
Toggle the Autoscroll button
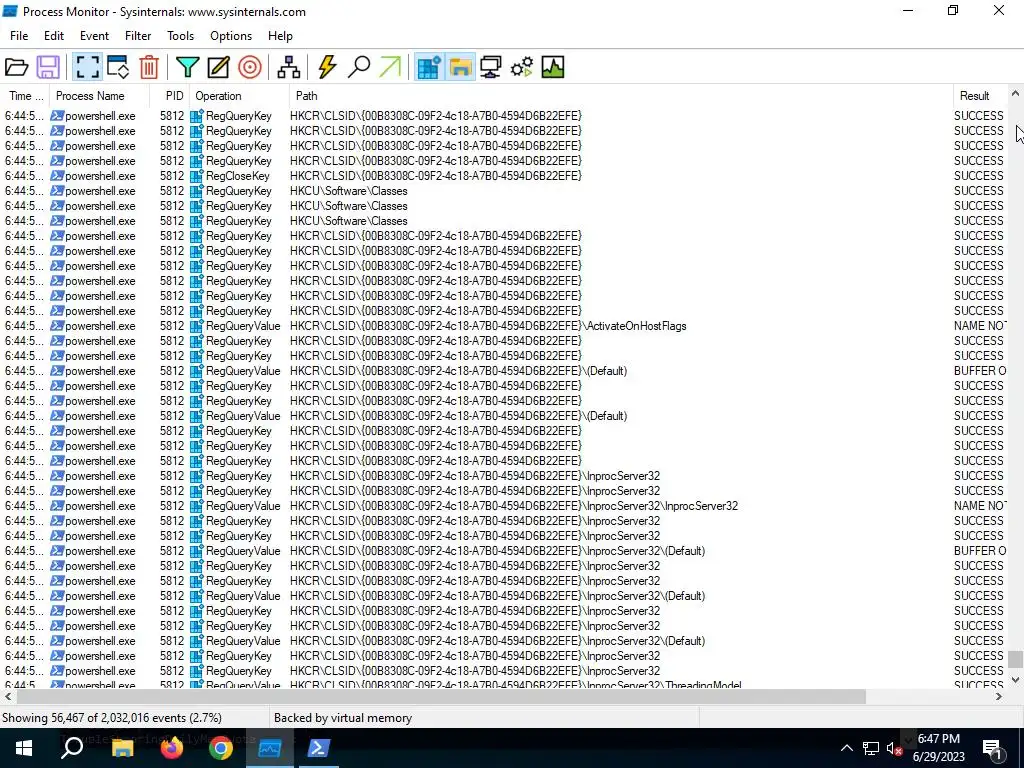tap(118, 67)
